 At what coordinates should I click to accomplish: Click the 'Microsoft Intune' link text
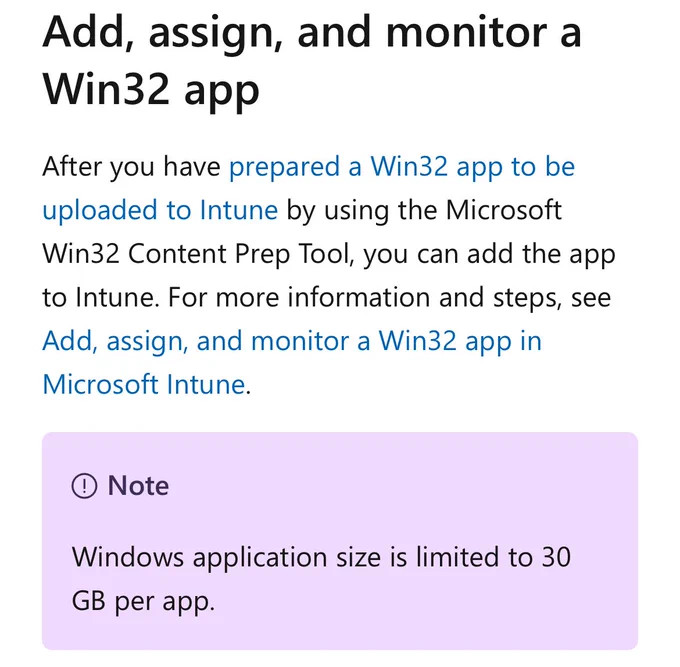point(144,385)
